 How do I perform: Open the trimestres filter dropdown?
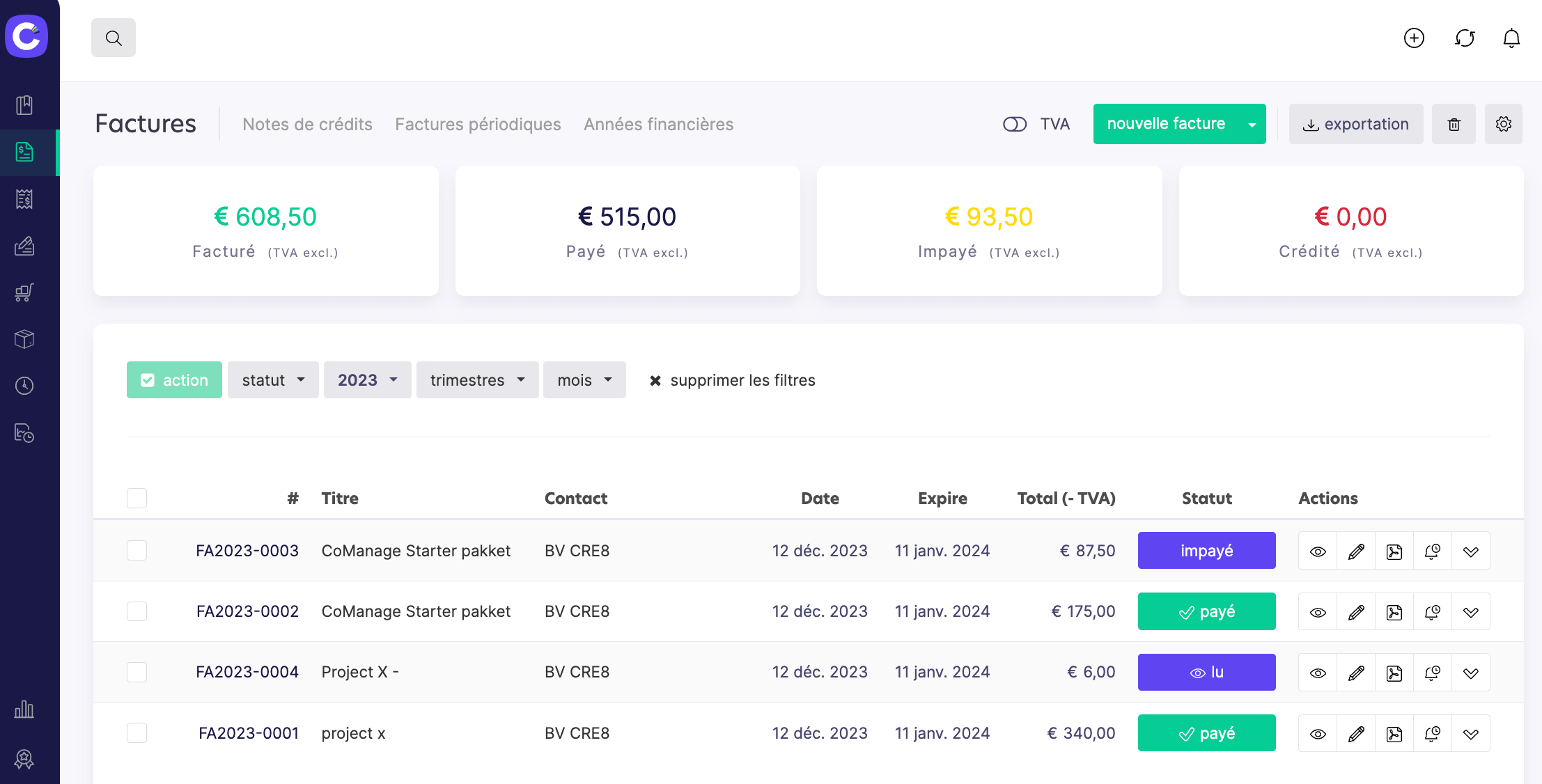477,379
